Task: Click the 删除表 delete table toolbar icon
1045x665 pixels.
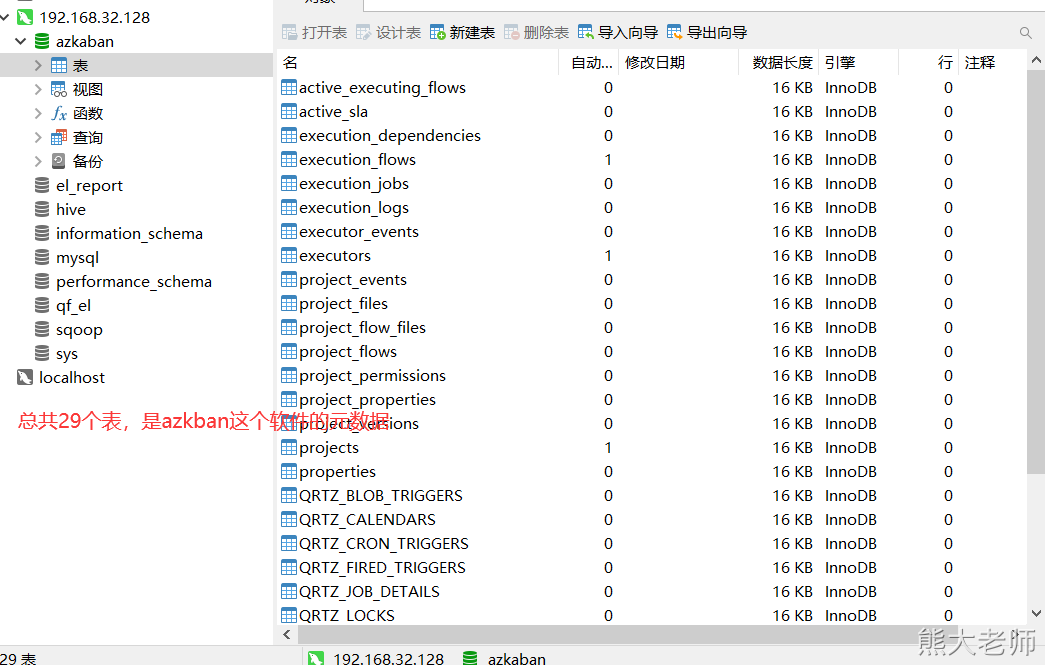Action: tap(511, 33)
